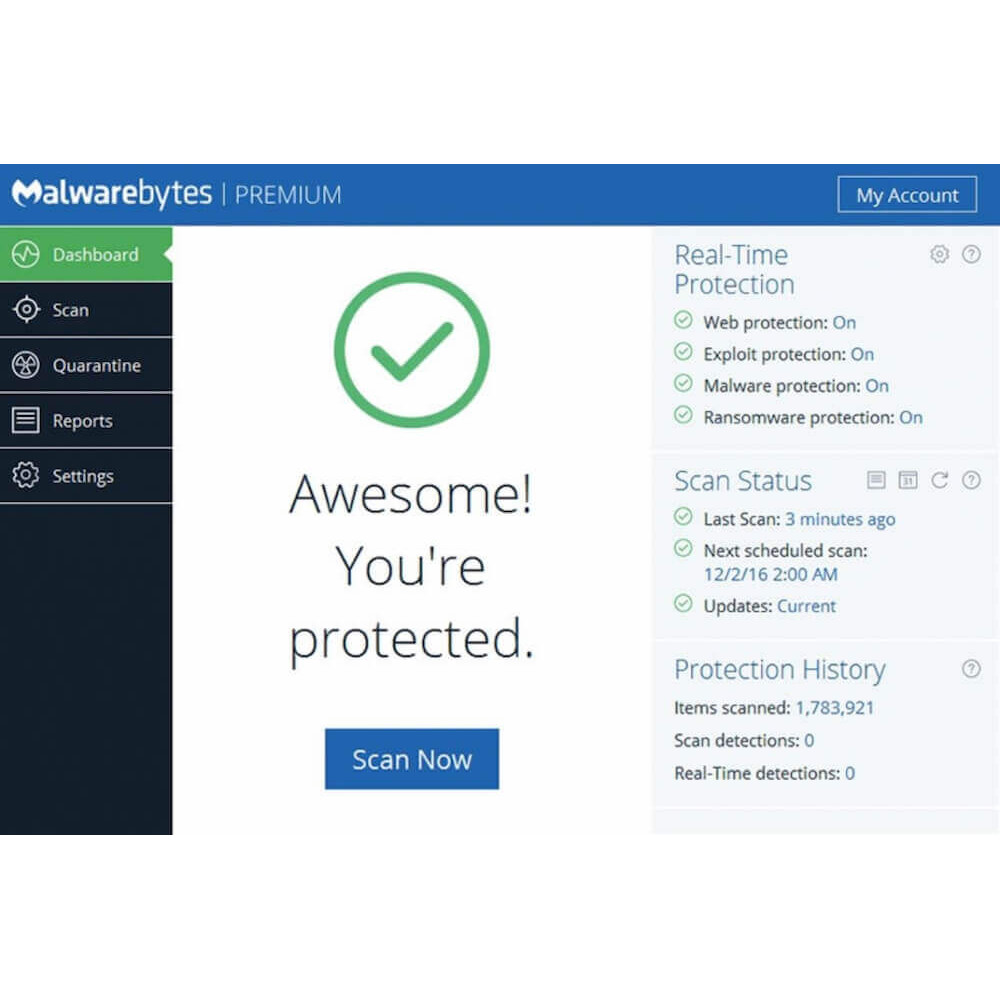Open the scan scheduler calendar icon

[908, 480]
